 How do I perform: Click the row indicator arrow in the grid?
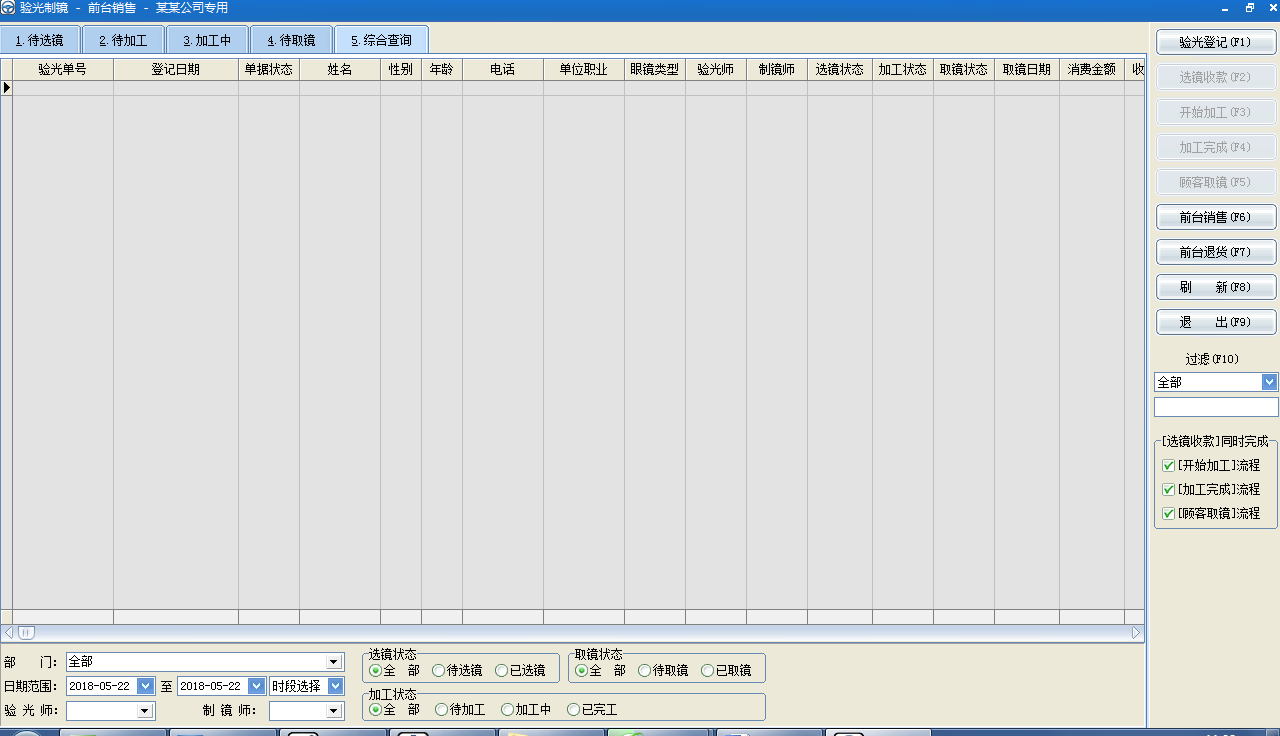click(7, 88)
